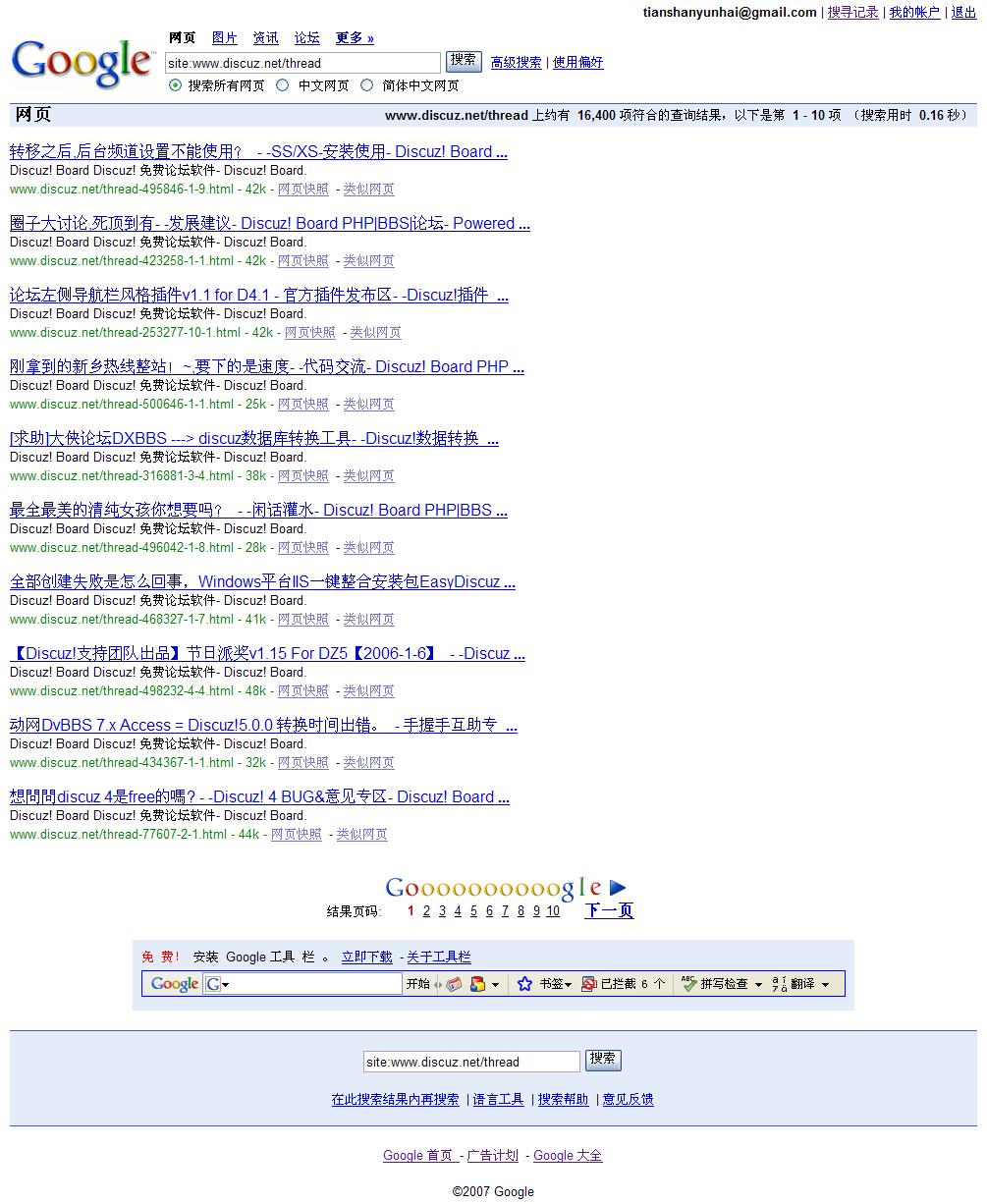Open result 刚拿到的新乡热线整站!
Viewport: 987px width, 1204px height.
tap(267, 367)
